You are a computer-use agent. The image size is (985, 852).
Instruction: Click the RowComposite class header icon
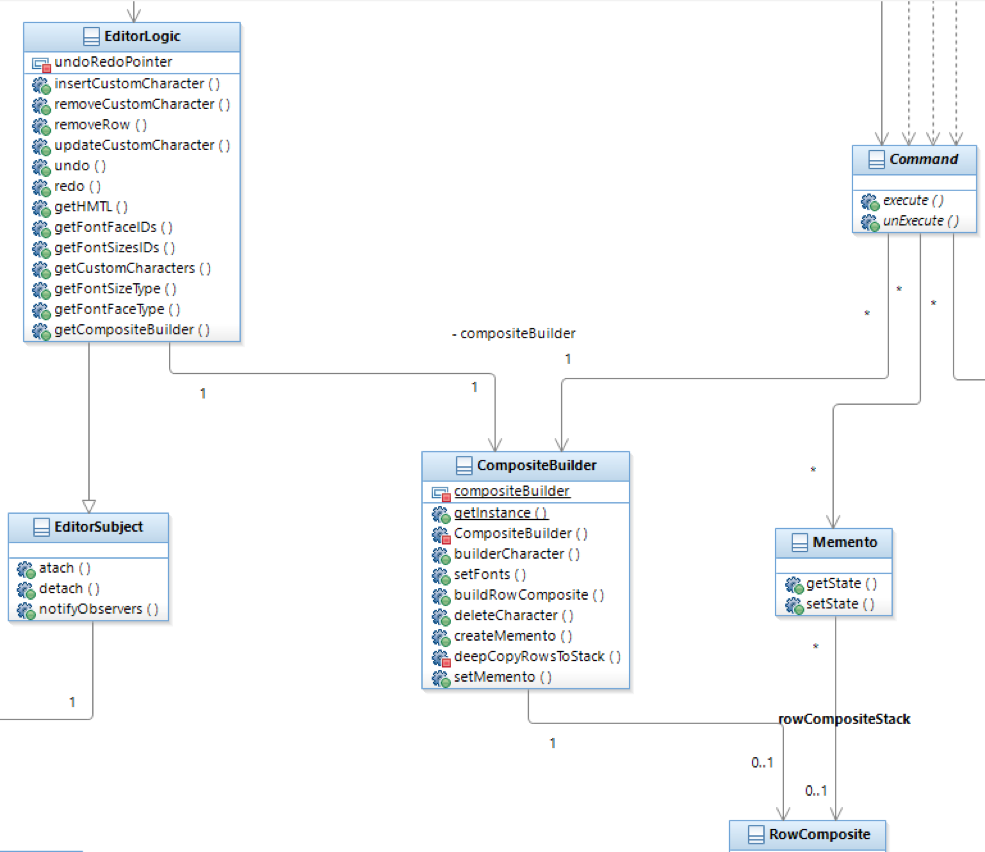(x=756, y=834)
